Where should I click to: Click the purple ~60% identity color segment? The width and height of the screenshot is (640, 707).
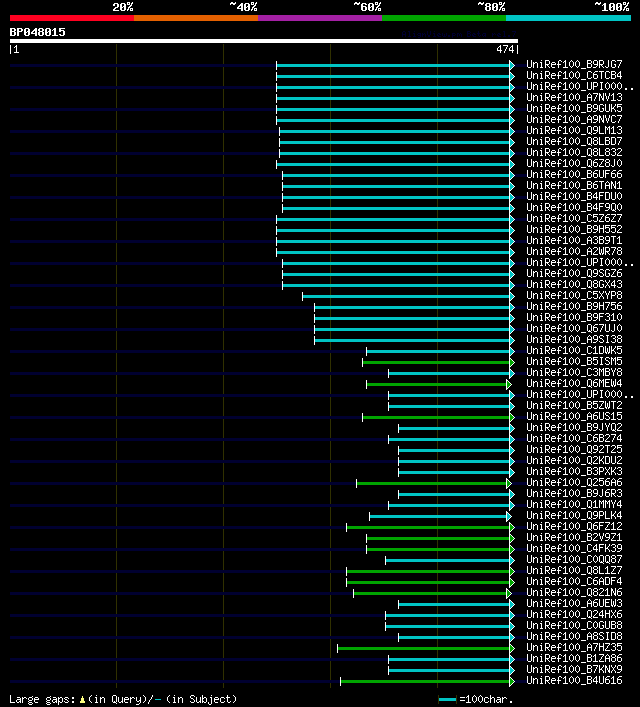pyautogui.click(x=320, y=18)
